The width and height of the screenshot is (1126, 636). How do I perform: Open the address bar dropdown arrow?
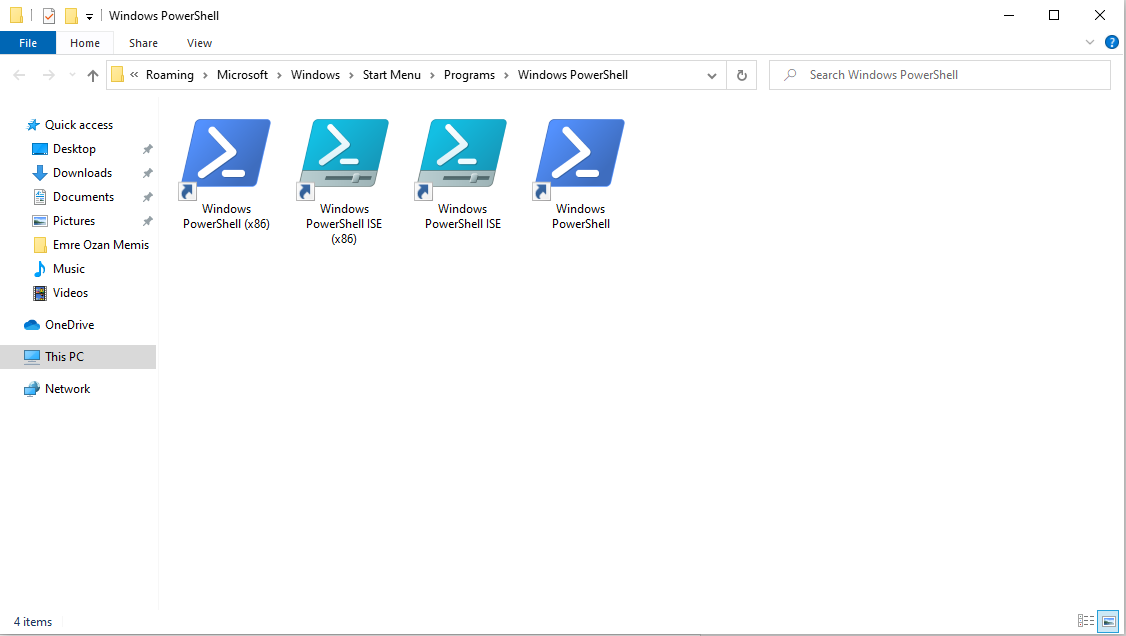click(711, 75)
